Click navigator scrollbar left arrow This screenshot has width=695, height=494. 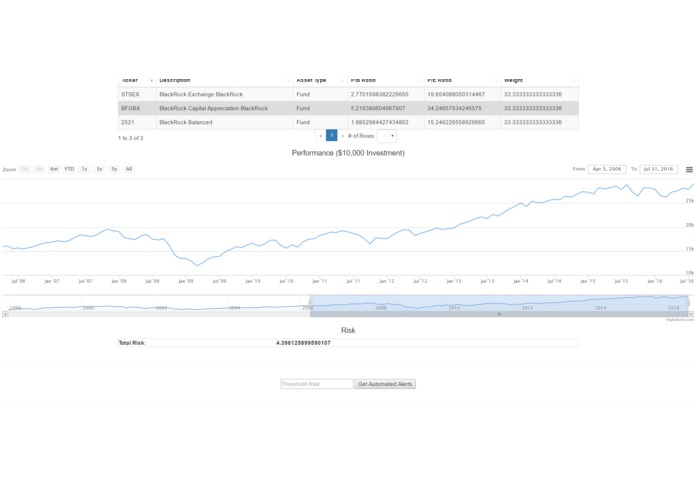(x=5, y=314)
